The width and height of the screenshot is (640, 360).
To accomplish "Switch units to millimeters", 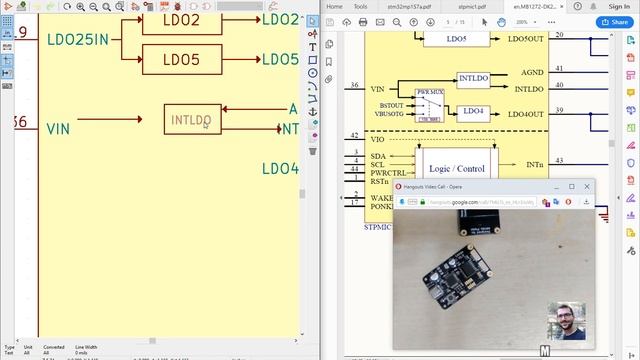I will point(7,47).
